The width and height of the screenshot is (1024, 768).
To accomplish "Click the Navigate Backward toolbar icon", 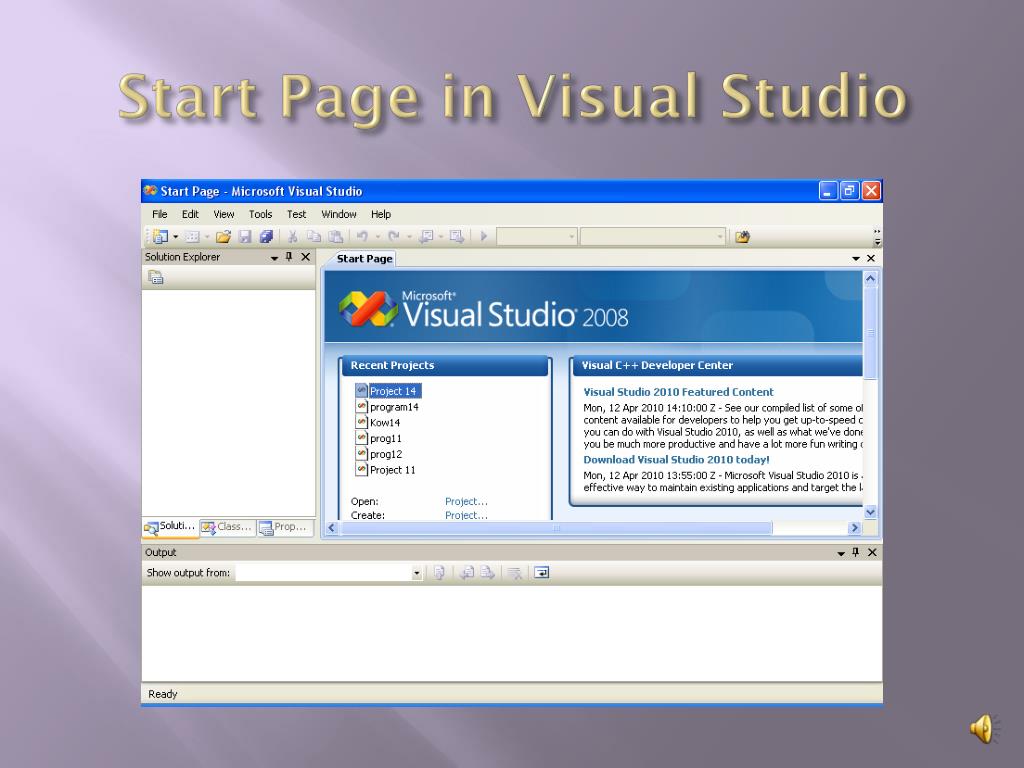I will point(426,236).
